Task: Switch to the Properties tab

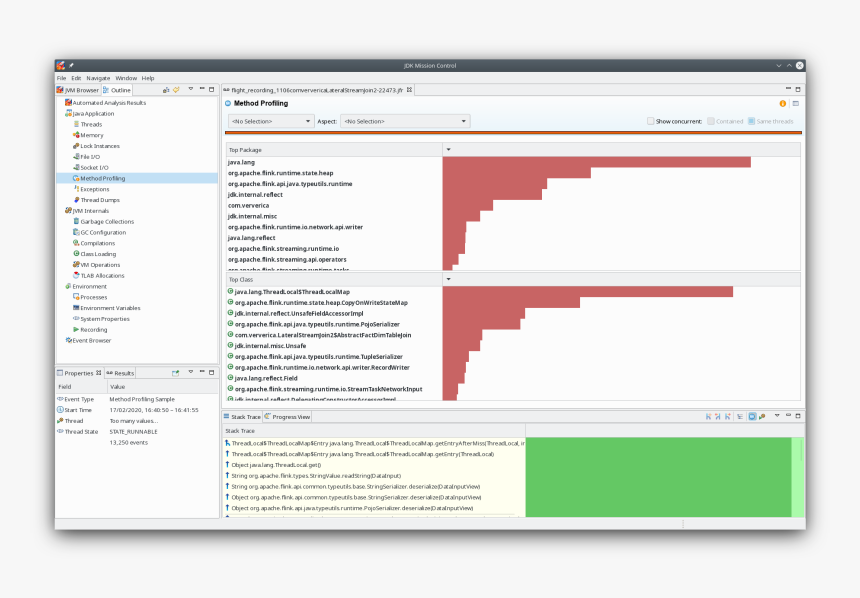Action: pos(79,373)
